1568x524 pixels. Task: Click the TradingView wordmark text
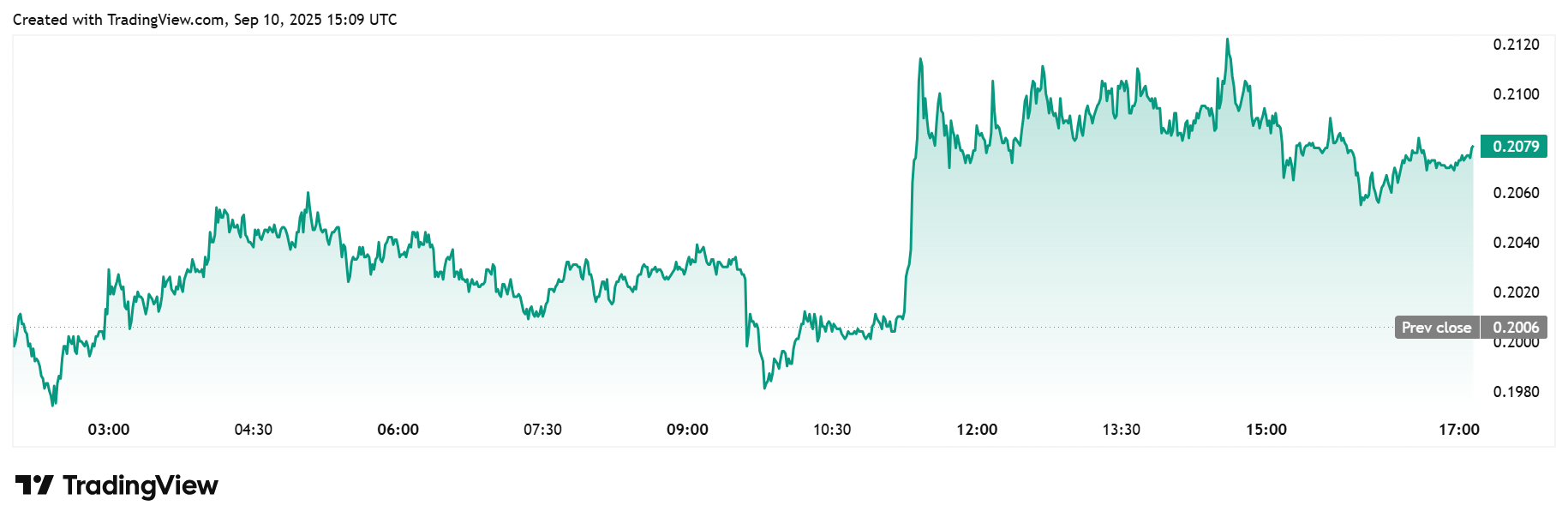click(x=141, y=485)
